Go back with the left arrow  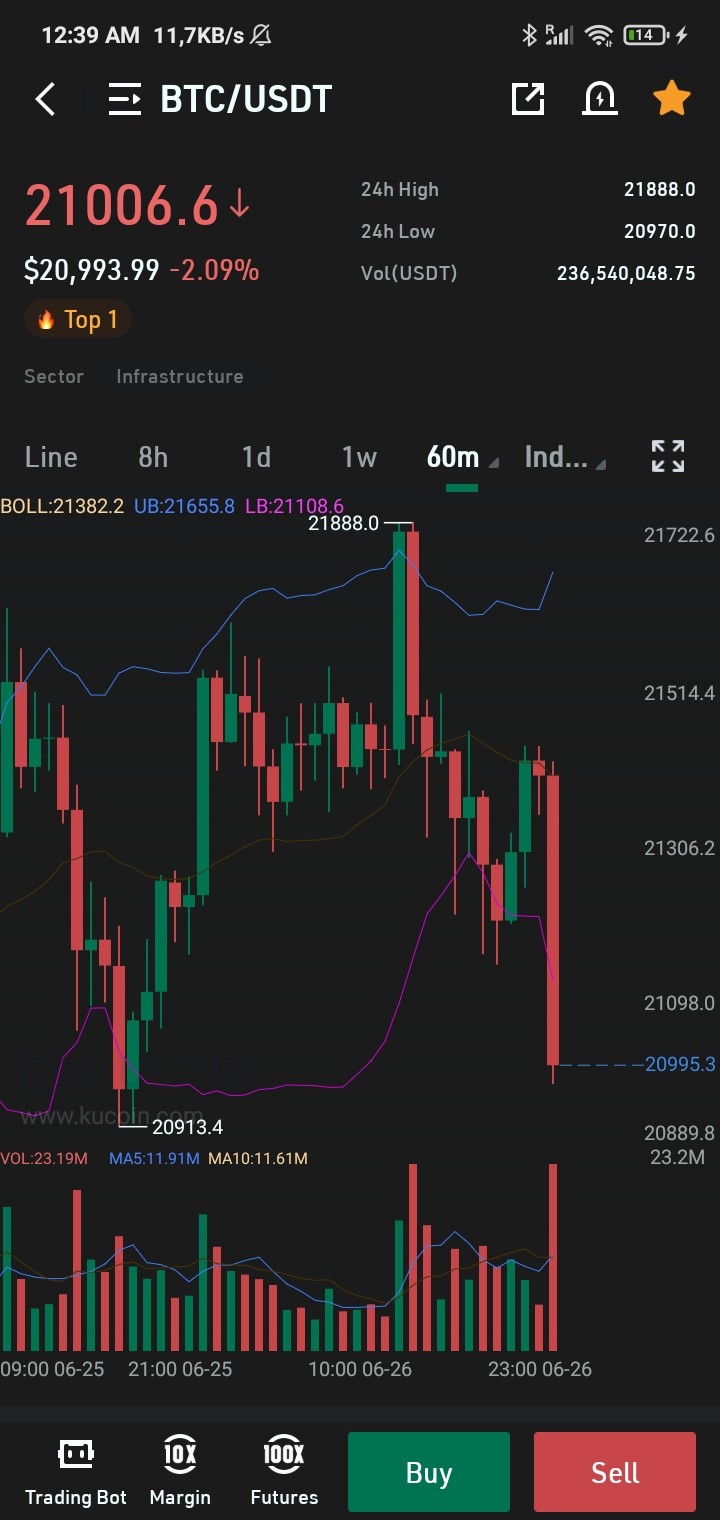(x=45, y=99)
